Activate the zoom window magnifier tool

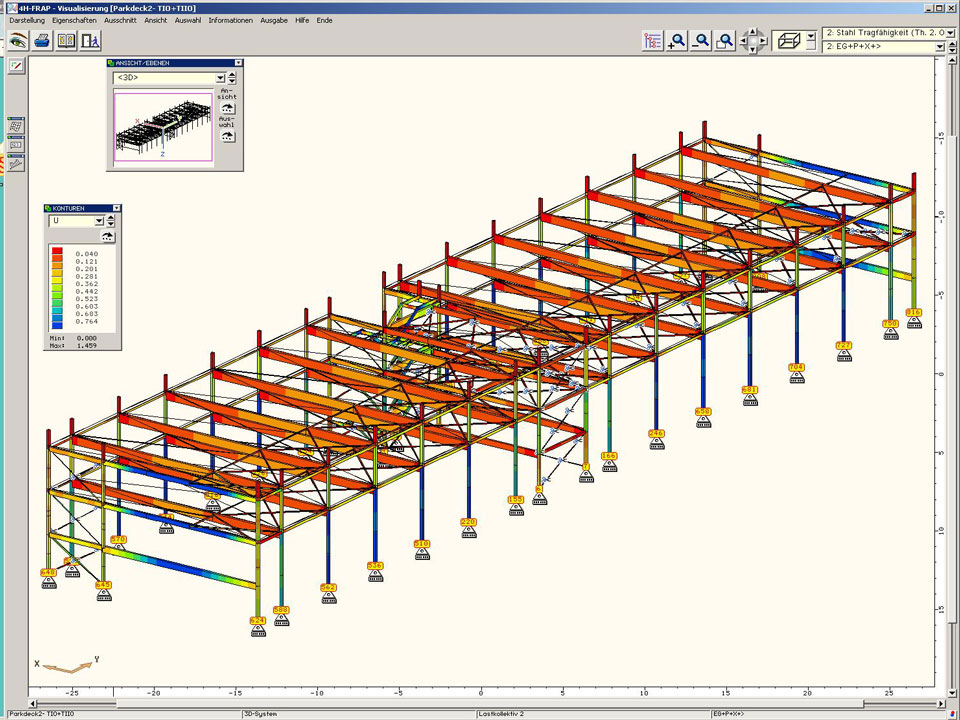(726, 41)
